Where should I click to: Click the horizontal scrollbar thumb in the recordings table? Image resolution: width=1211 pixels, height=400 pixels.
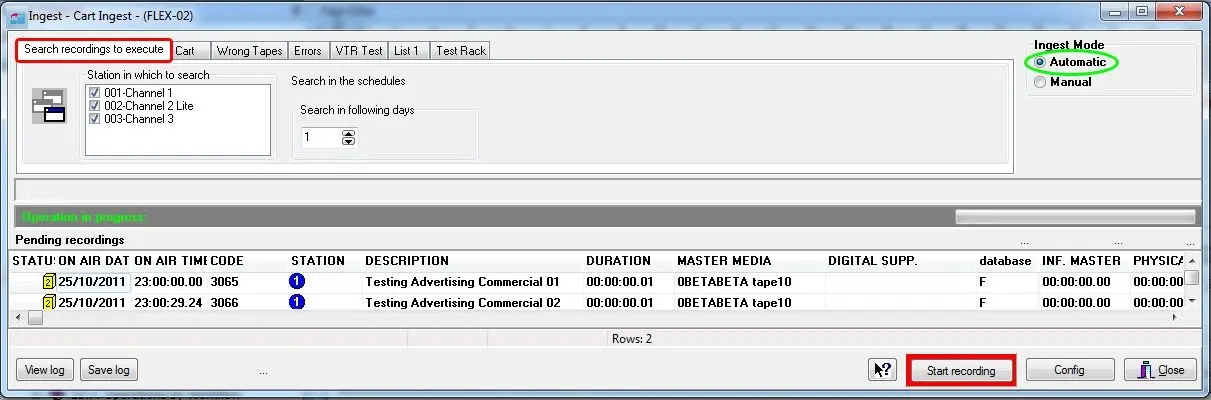coord(35,318)
